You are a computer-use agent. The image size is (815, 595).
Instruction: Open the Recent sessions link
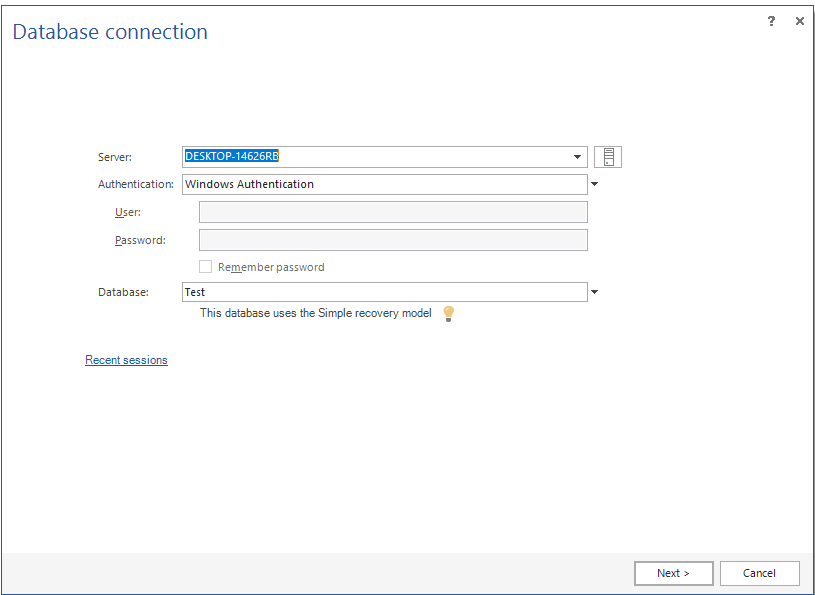[x=126, y=360]
